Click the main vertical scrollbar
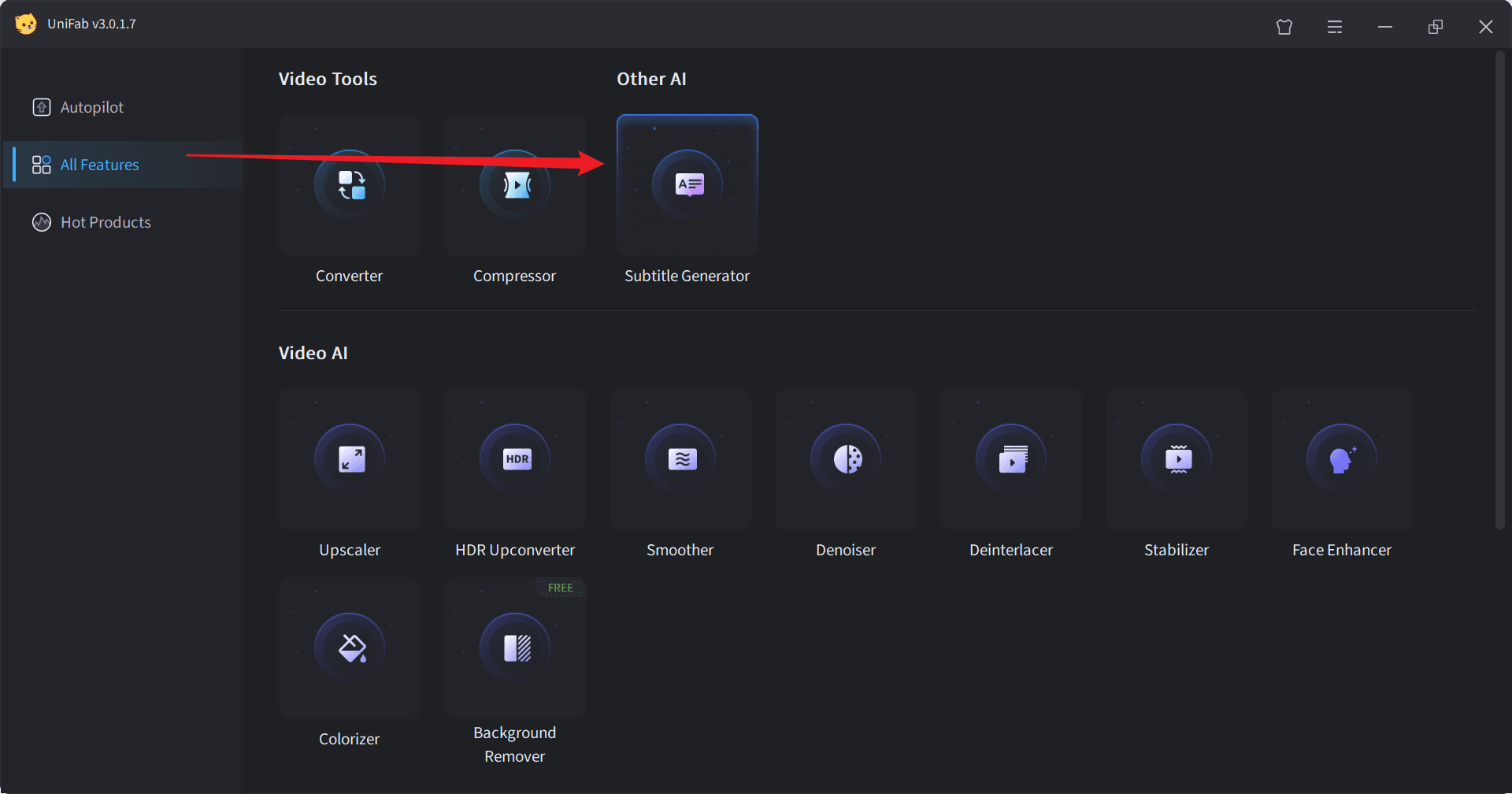The image size is (1512, 794). (1500, 290)
